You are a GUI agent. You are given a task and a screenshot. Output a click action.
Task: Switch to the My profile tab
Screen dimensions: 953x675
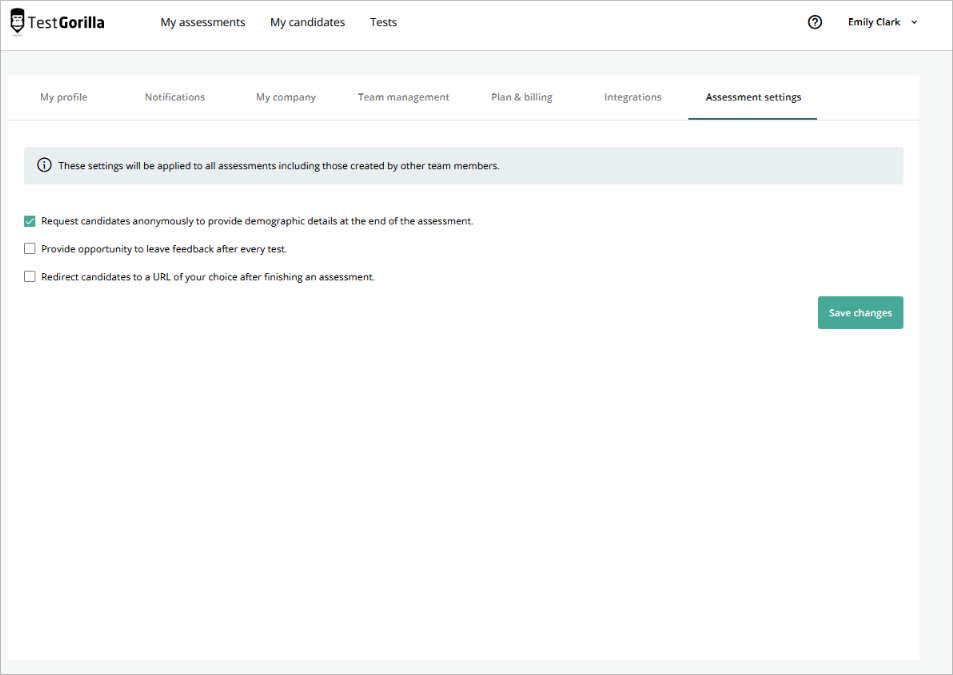64,97
